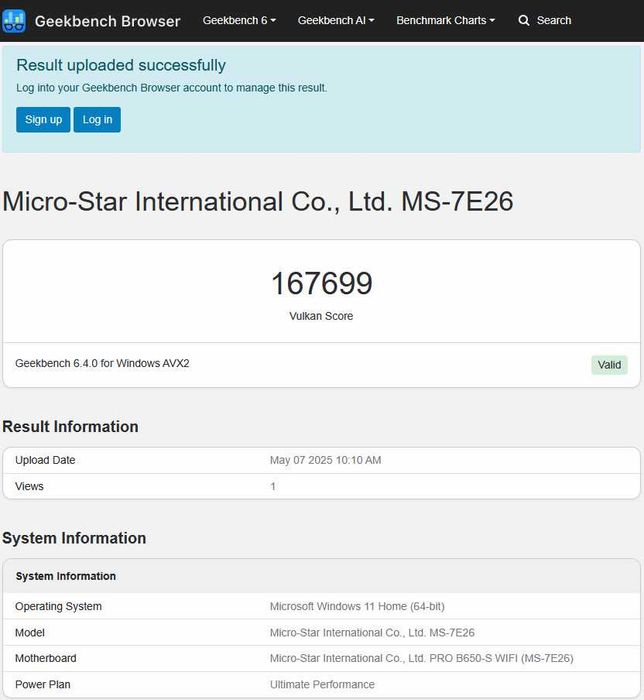644x700 pixels.
Task: Click the System Information table header
Action: pyautogui.click(x=66, y=576)
